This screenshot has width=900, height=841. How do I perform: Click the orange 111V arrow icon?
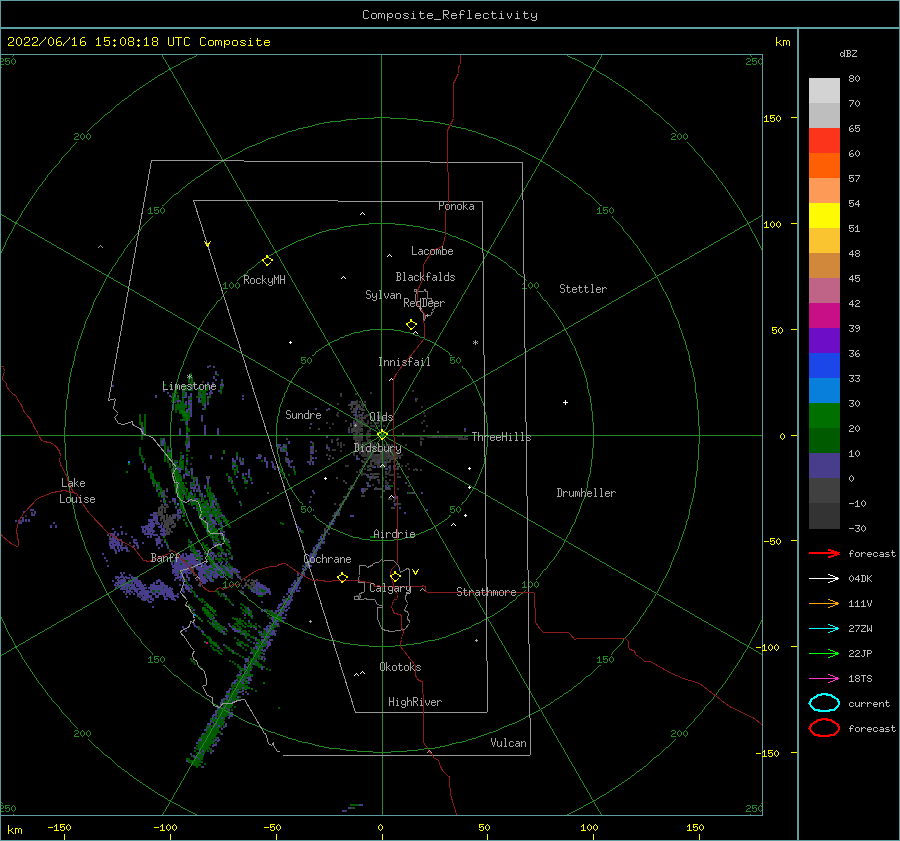824,603
